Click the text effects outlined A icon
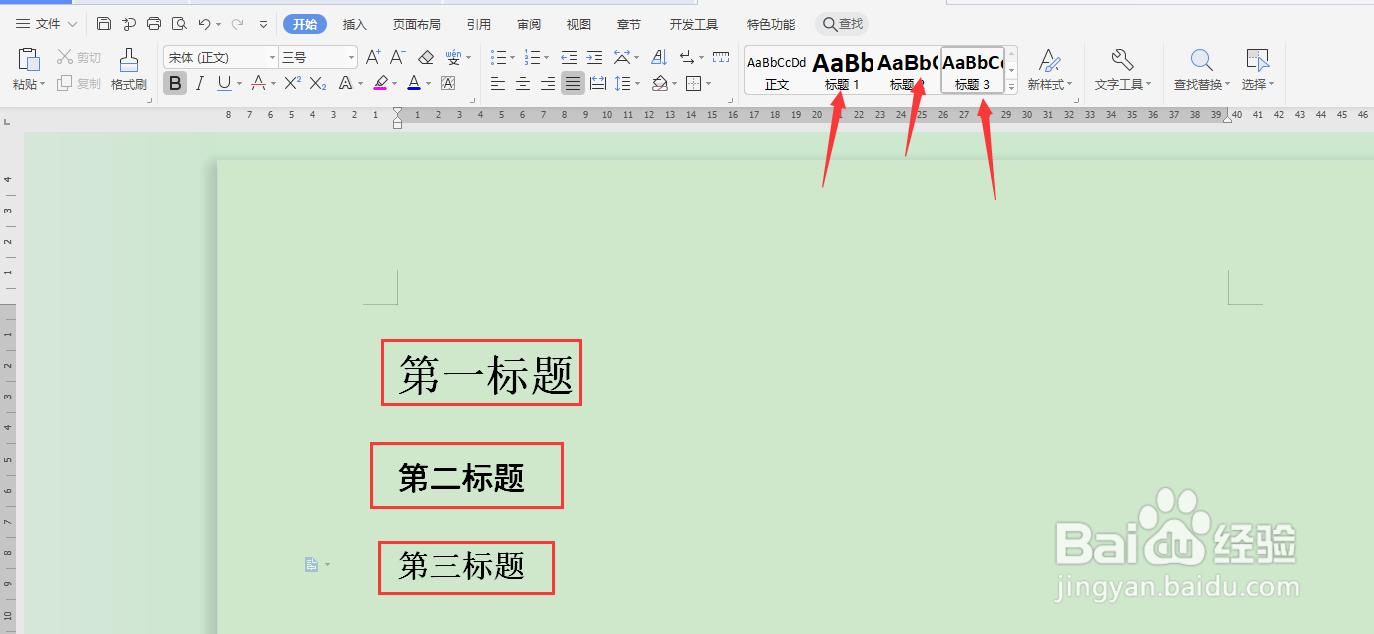The image size is (1374, 634). pyautogui.click(x=345, y=83)
